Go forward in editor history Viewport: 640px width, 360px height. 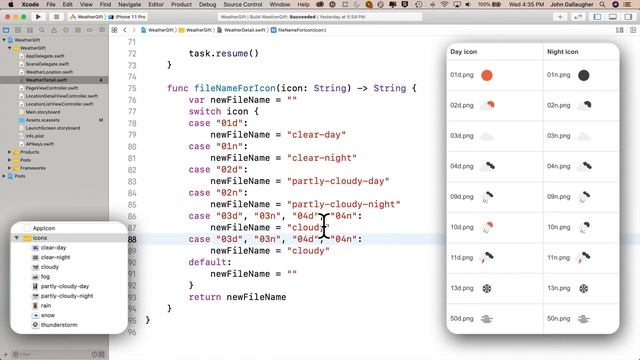pos(133,30)
